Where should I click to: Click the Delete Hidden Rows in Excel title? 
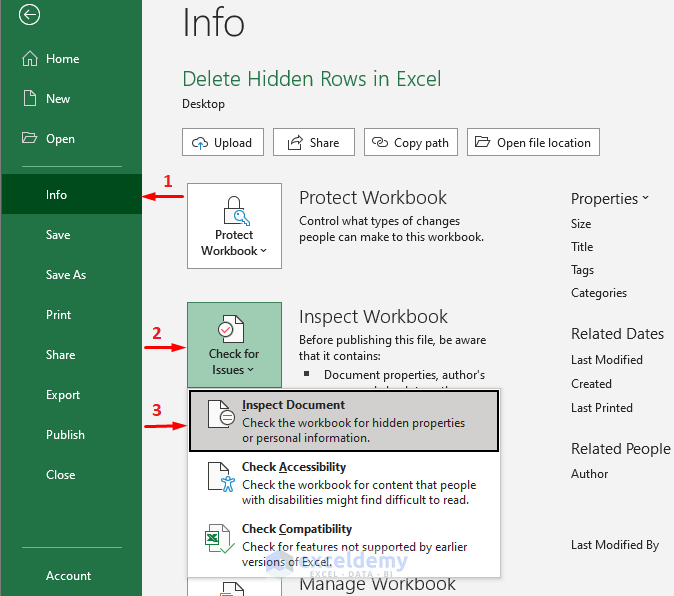tap(312, 79)
